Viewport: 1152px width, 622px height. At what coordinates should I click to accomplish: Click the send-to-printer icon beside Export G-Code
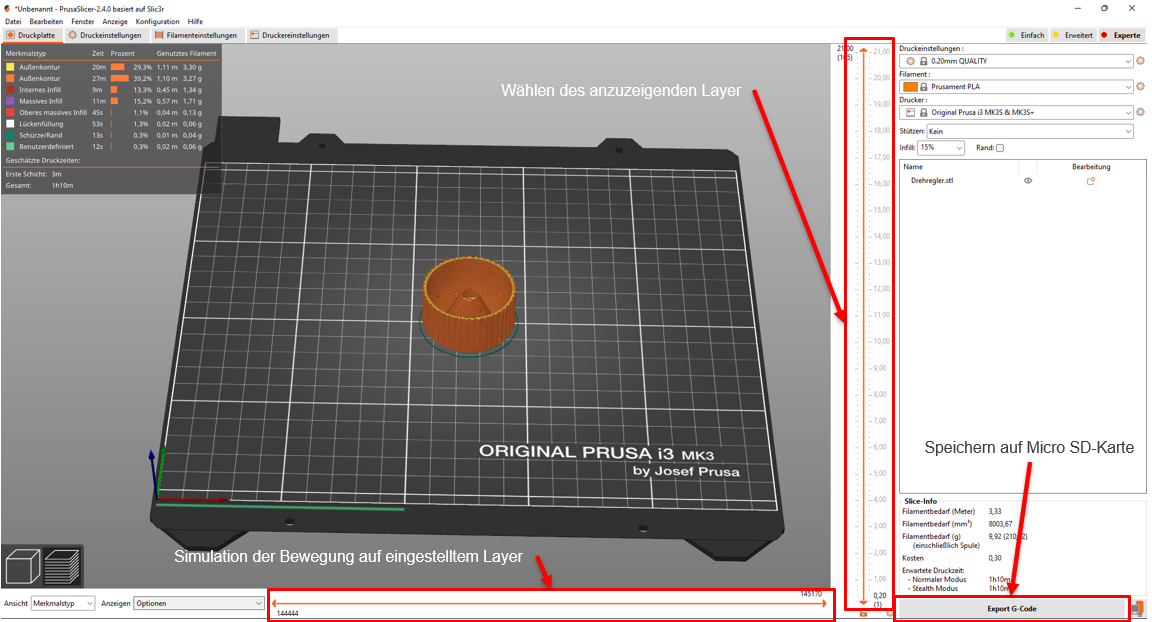[1138, 608]
